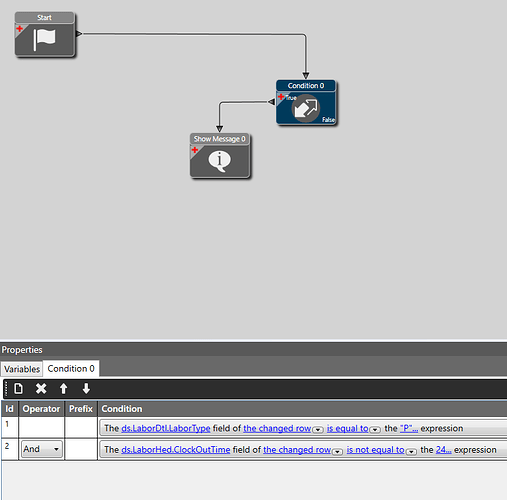Screen dimensions: 507x500
Task: Open the ds.LaborHed.ClockOutTime field link
Action: coord(176,450)
